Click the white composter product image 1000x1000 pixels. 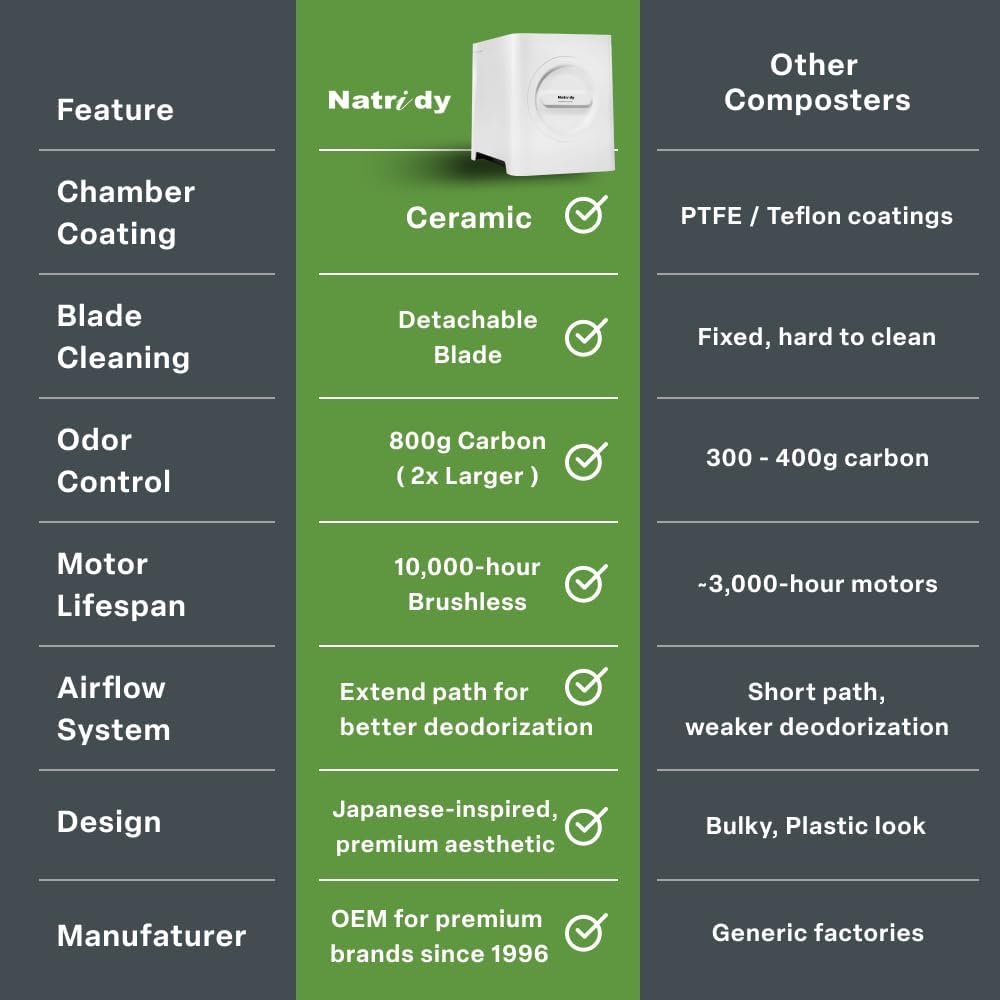[540, 105]
